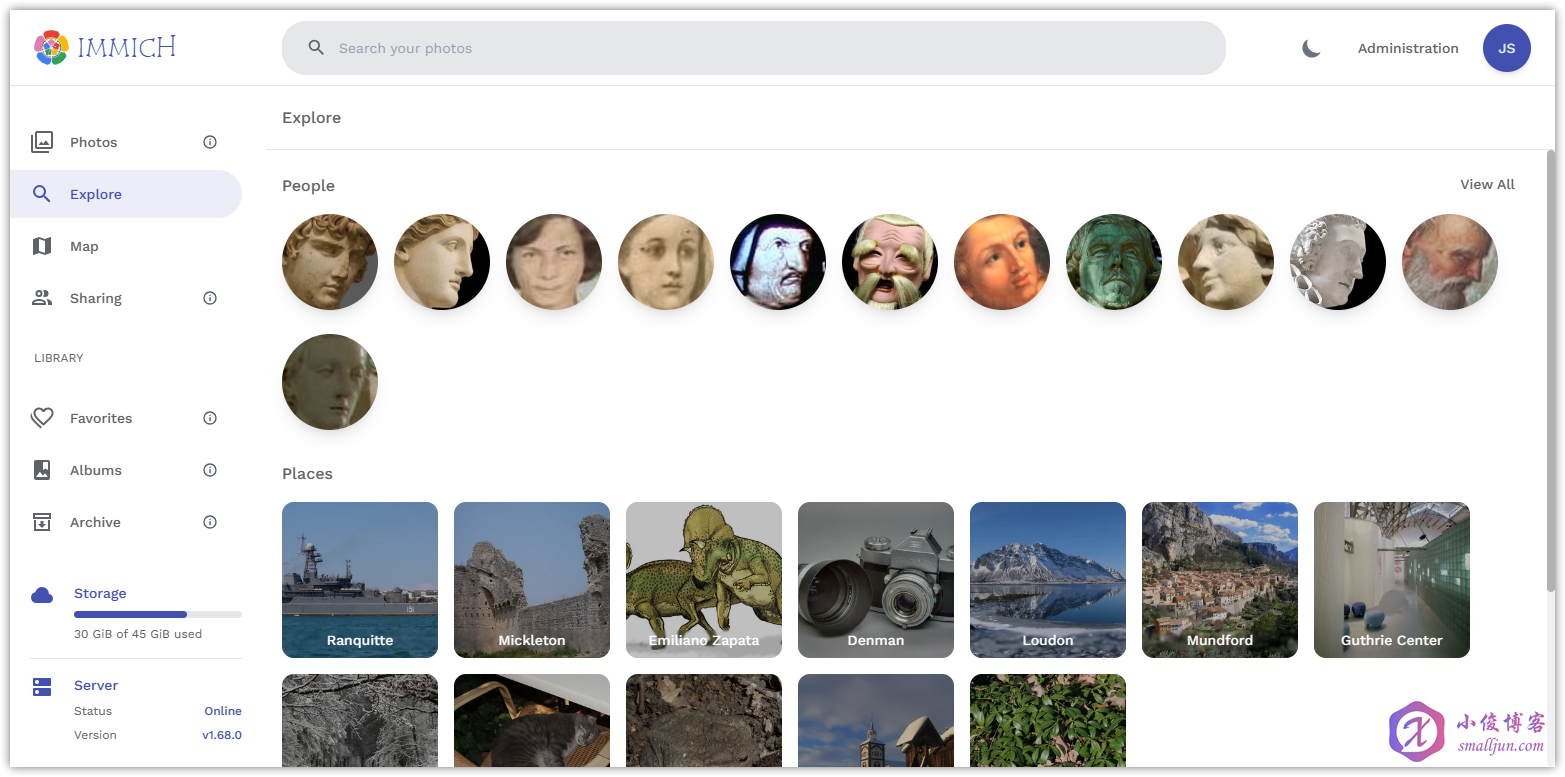Click the Sharing info icon
Image resolution: width=1565 pixels, height=777 pixels.
210,298
